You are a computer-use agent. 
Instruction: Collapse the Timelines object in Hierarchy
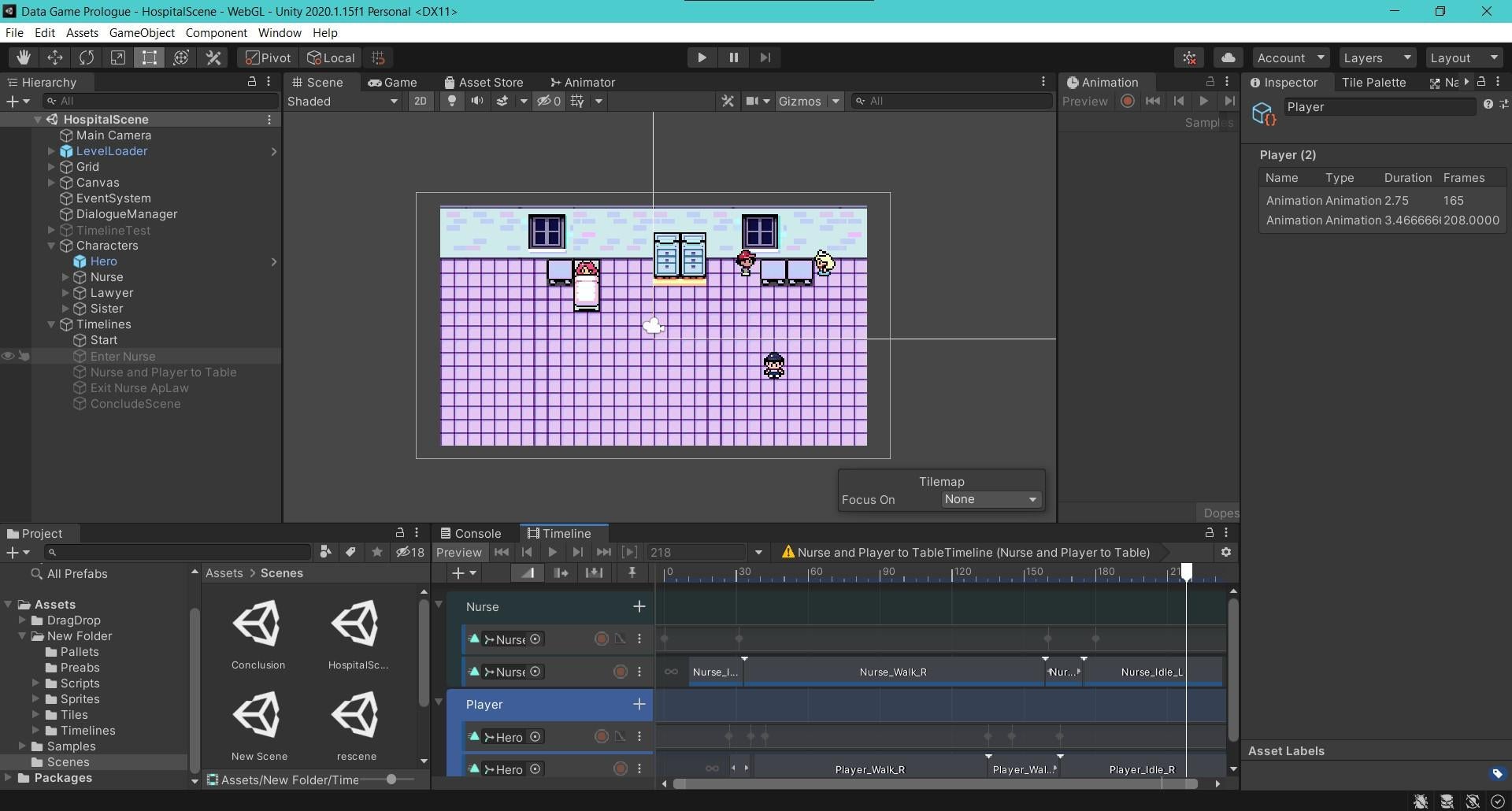(51, 324)
